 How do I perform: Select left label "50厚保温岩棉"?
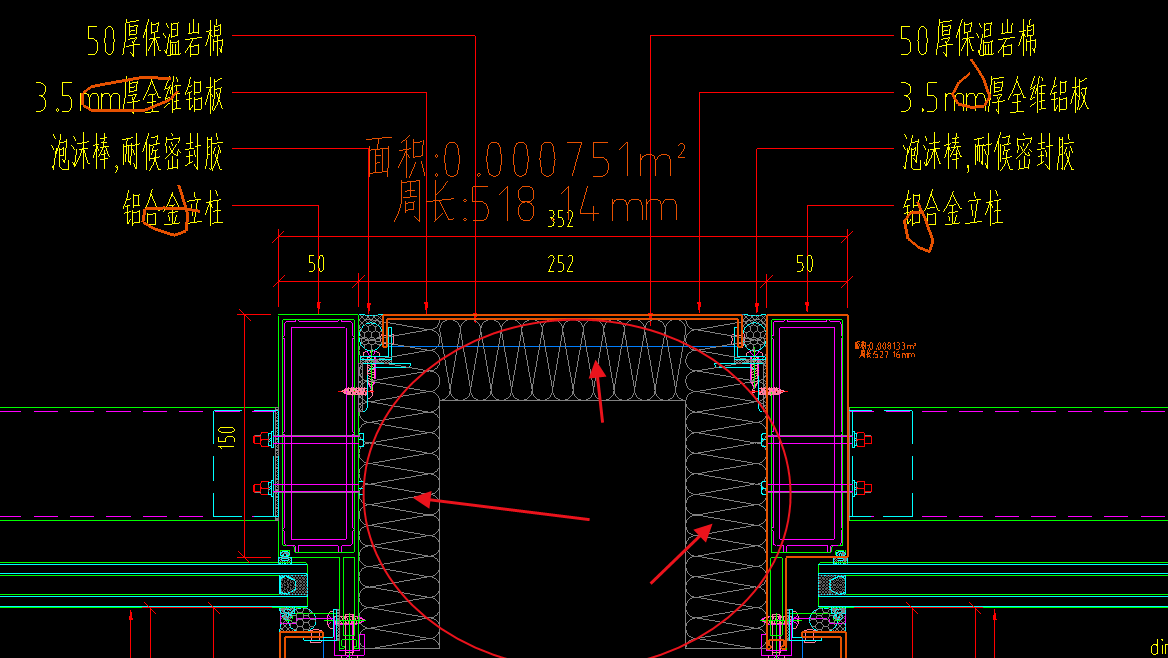[x=155, y=39]
